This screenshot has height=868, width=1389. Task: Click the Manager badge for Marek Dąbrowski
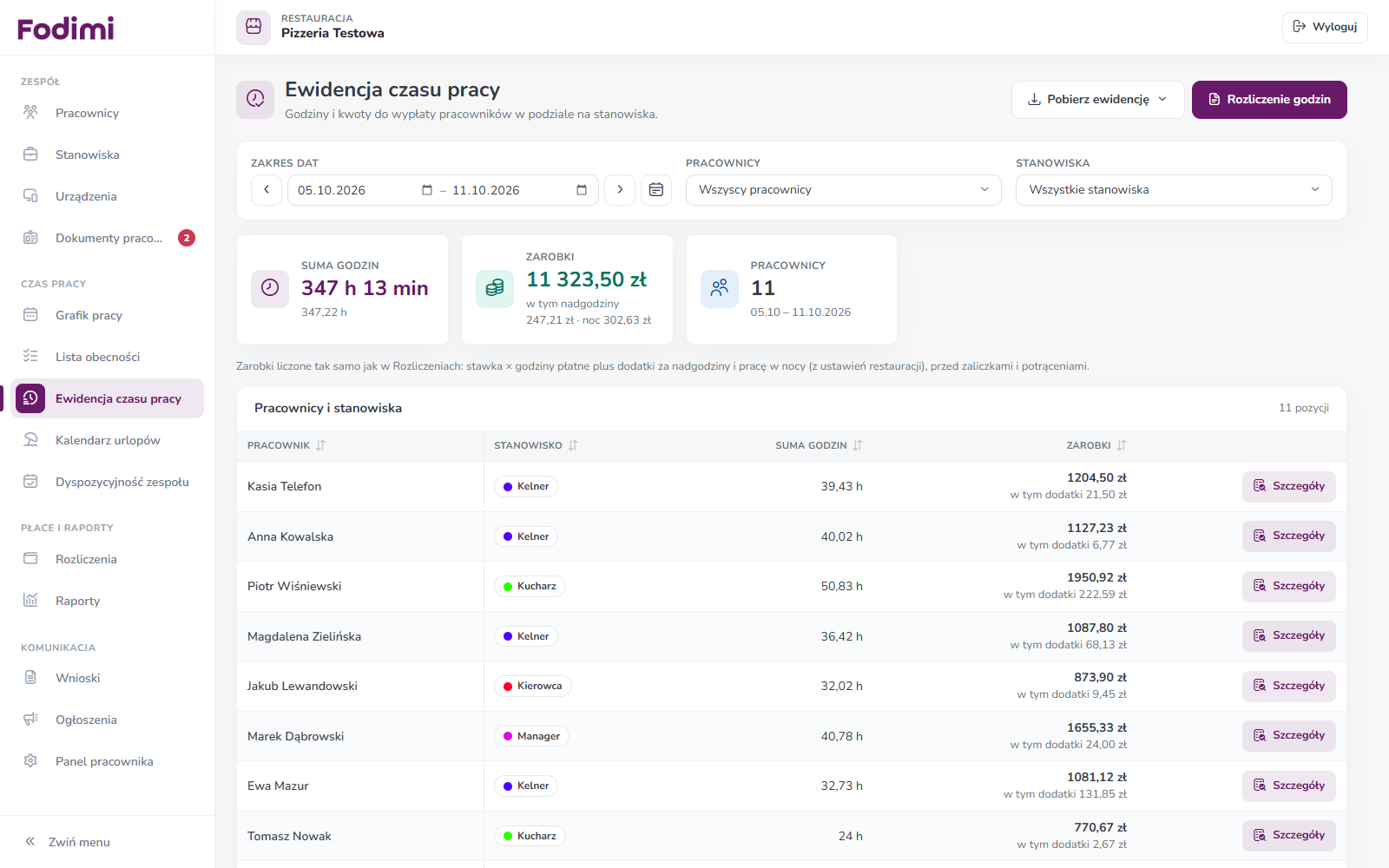(531, 736)
